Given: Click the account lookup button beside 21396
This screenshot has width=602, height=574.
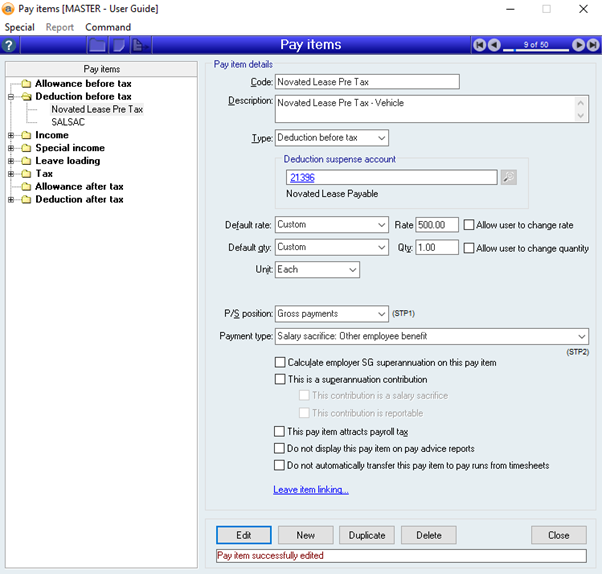Looking at the screenshot, I should click(x=508, y=177).
